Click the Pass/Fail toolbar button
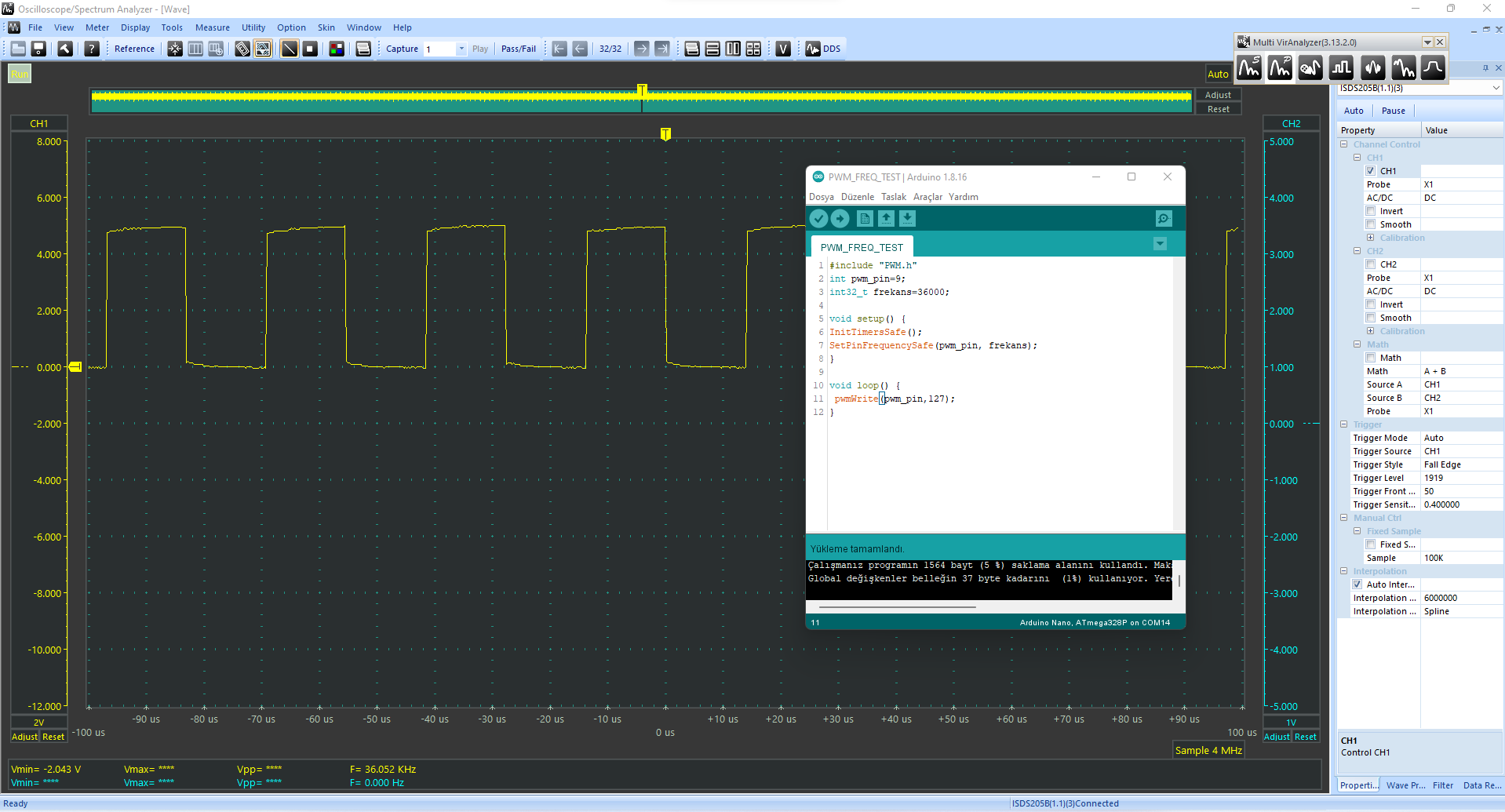 point(518,49)
